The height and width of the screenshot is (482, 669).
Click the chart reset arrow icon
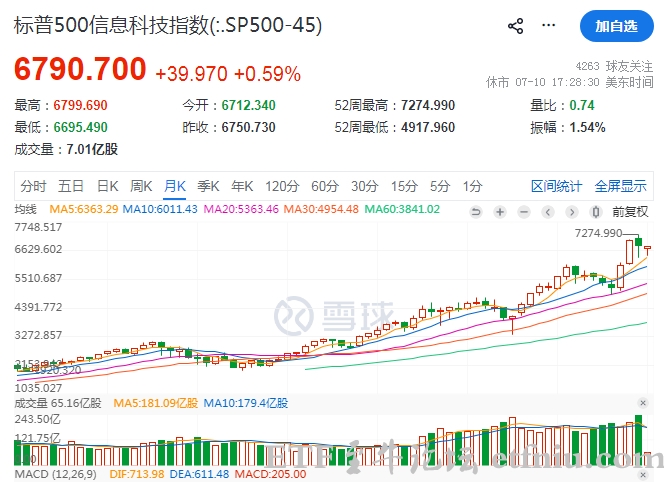[476, 212]
